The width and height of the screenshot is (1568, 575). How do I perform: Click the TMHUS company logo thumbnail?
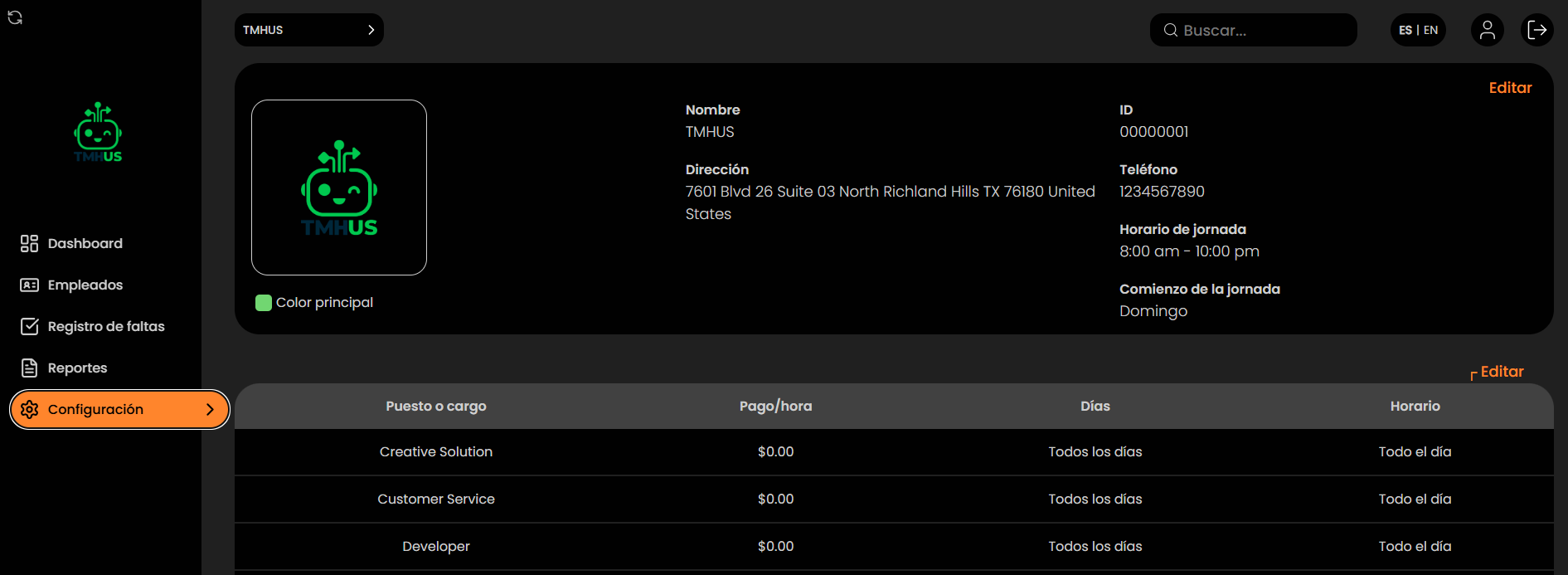[339, 188]
